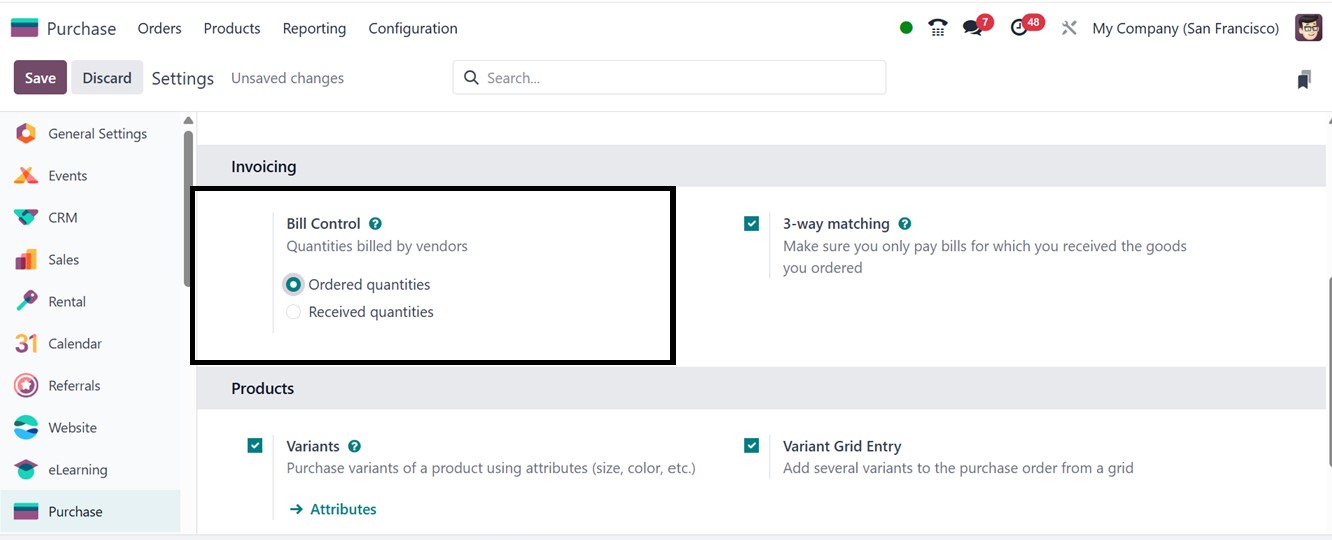Open the Reporting menu
The width and height of the screenshot is (1332, 540).
(x=314, y=28)
